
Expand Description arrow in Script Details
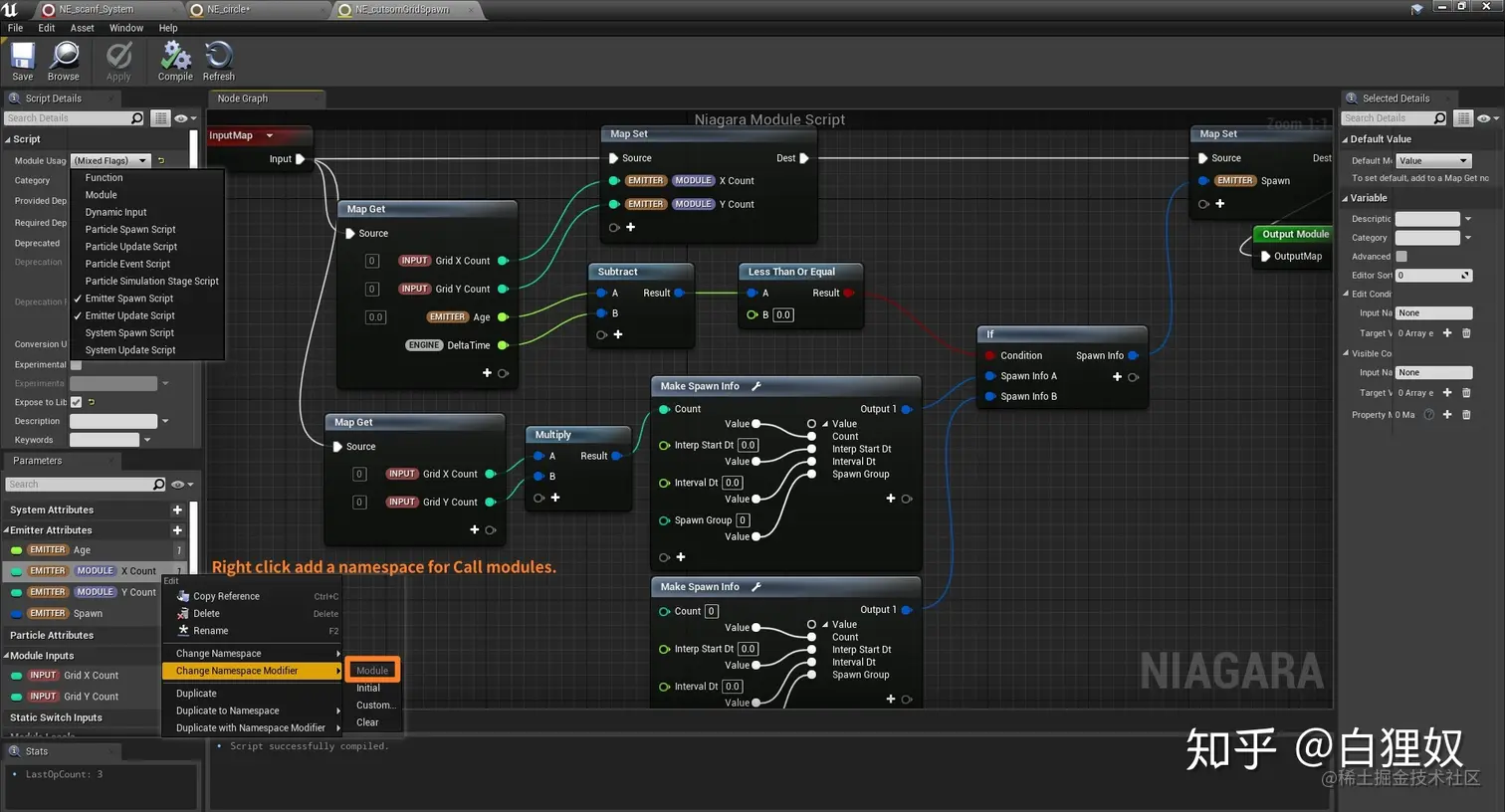pyautogui.click(x=165, y=421)
